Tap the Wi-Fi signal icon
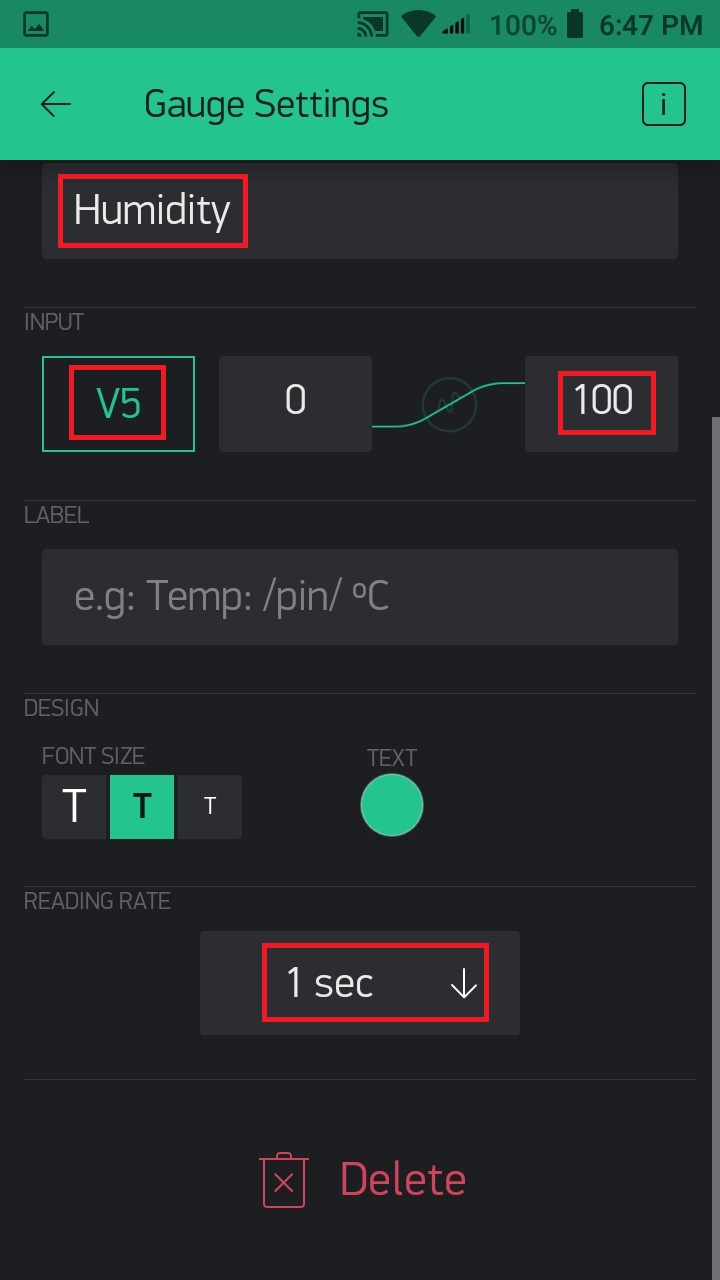This screenshot has height=1280, width=720. (418, 24)
